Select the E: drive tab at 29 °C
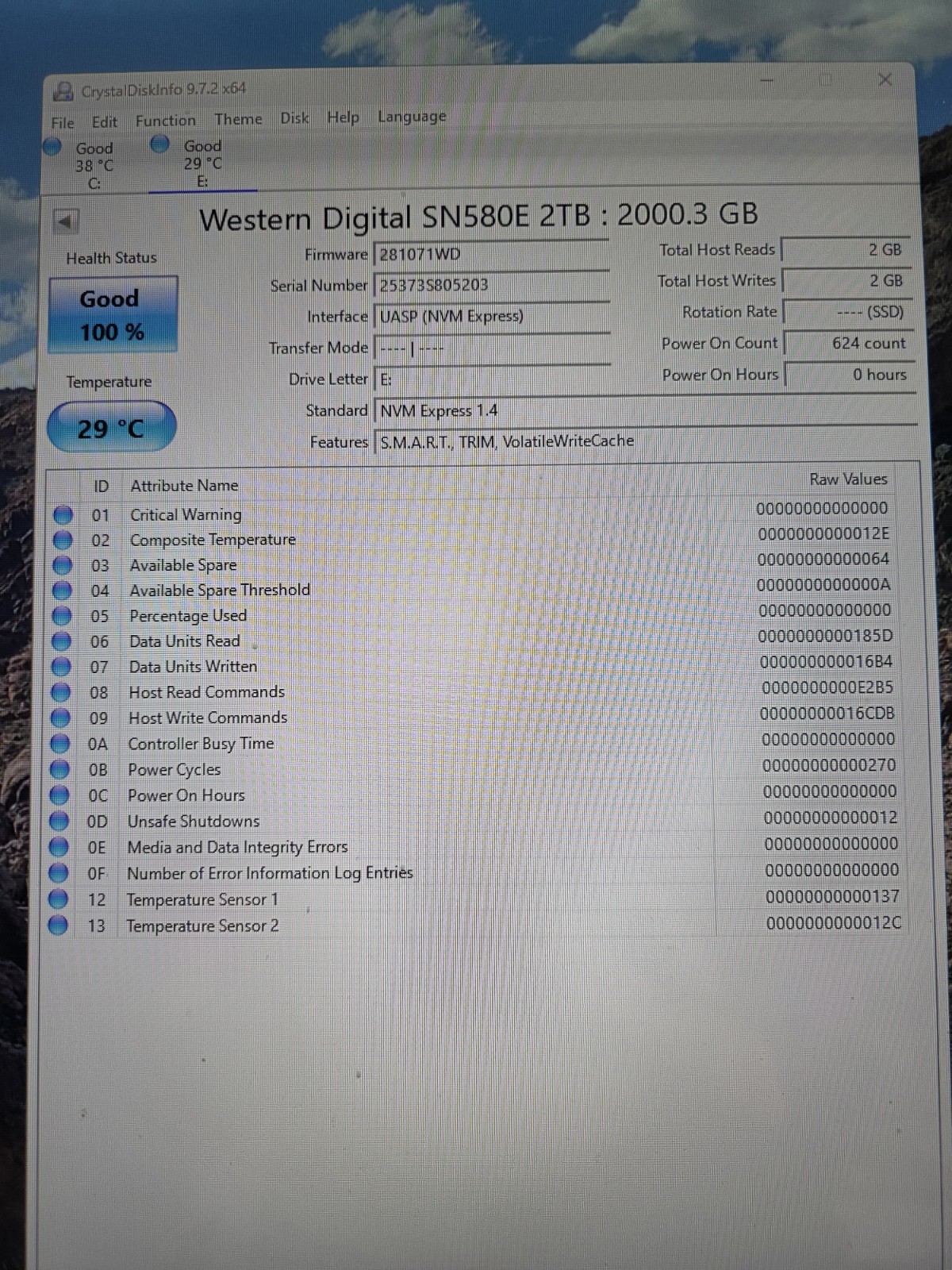The height and width of the screenshot is (1270, 952). click(x=202, y=164)
